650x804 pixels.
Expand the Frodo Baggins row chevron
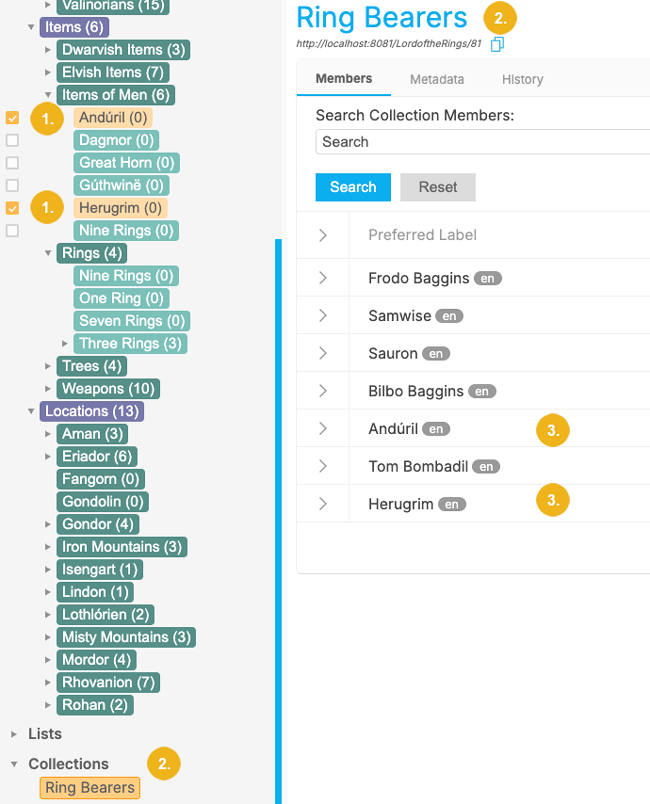point(323,278)
